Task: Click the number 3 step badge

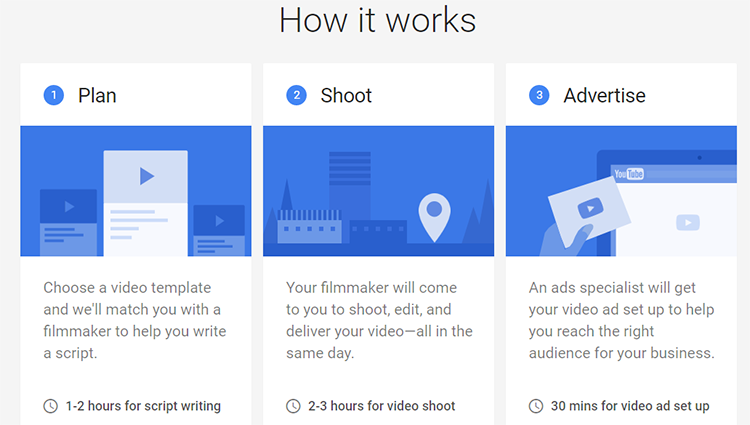Action: coord(539,96)
